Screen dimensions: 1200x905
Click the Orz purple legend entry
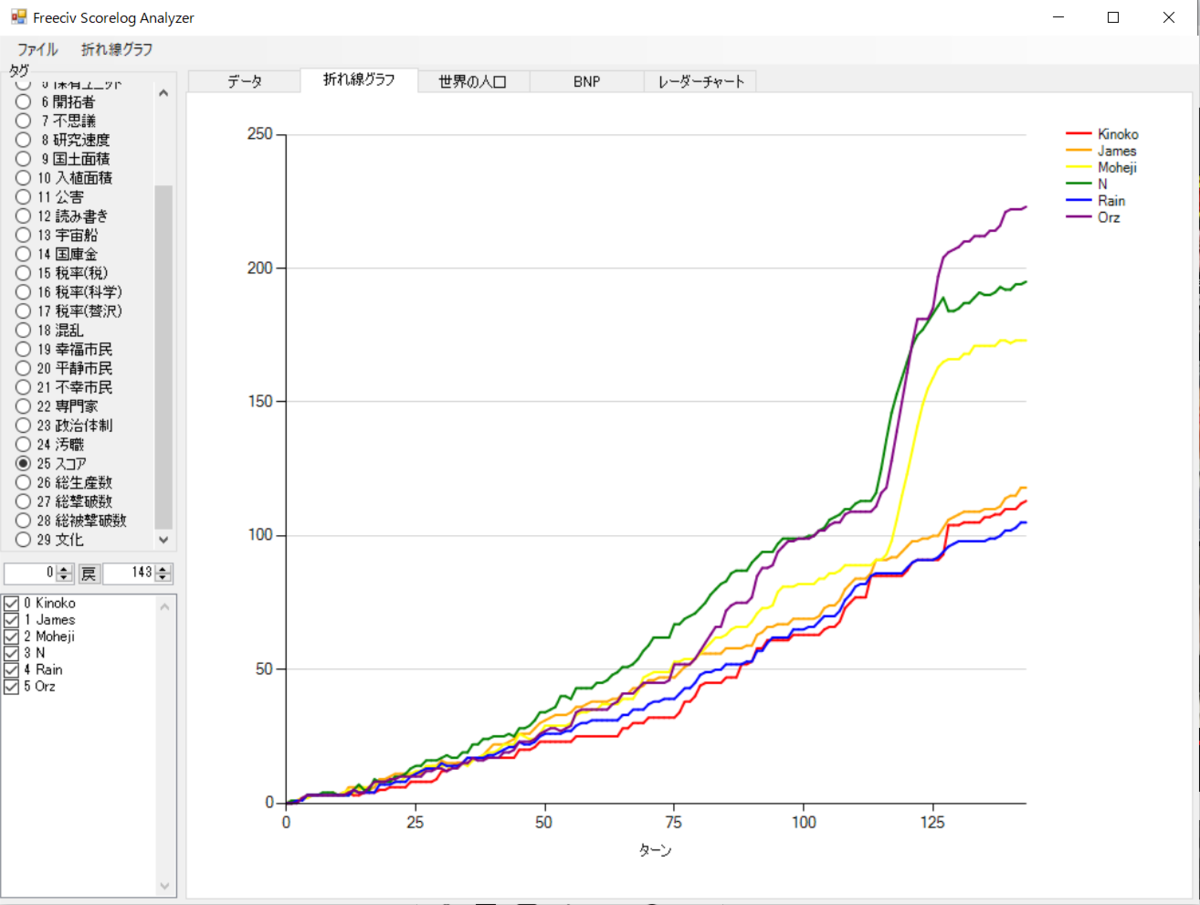pos(1093,217)
